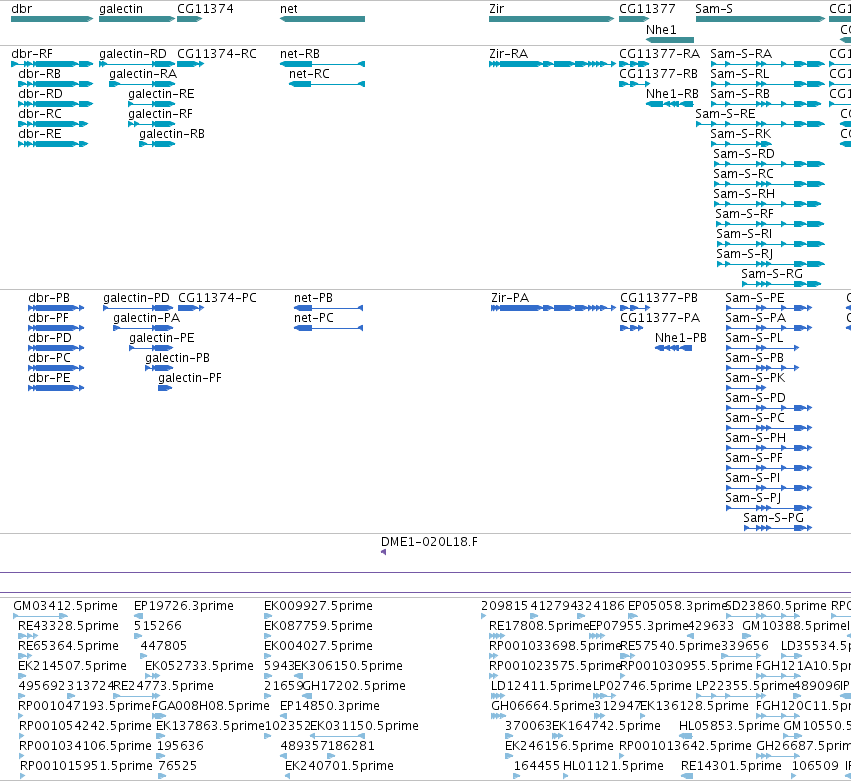The image size is (851, 781).
Task: Select RE65364.5prime EST feature
Action: point(25,656)
